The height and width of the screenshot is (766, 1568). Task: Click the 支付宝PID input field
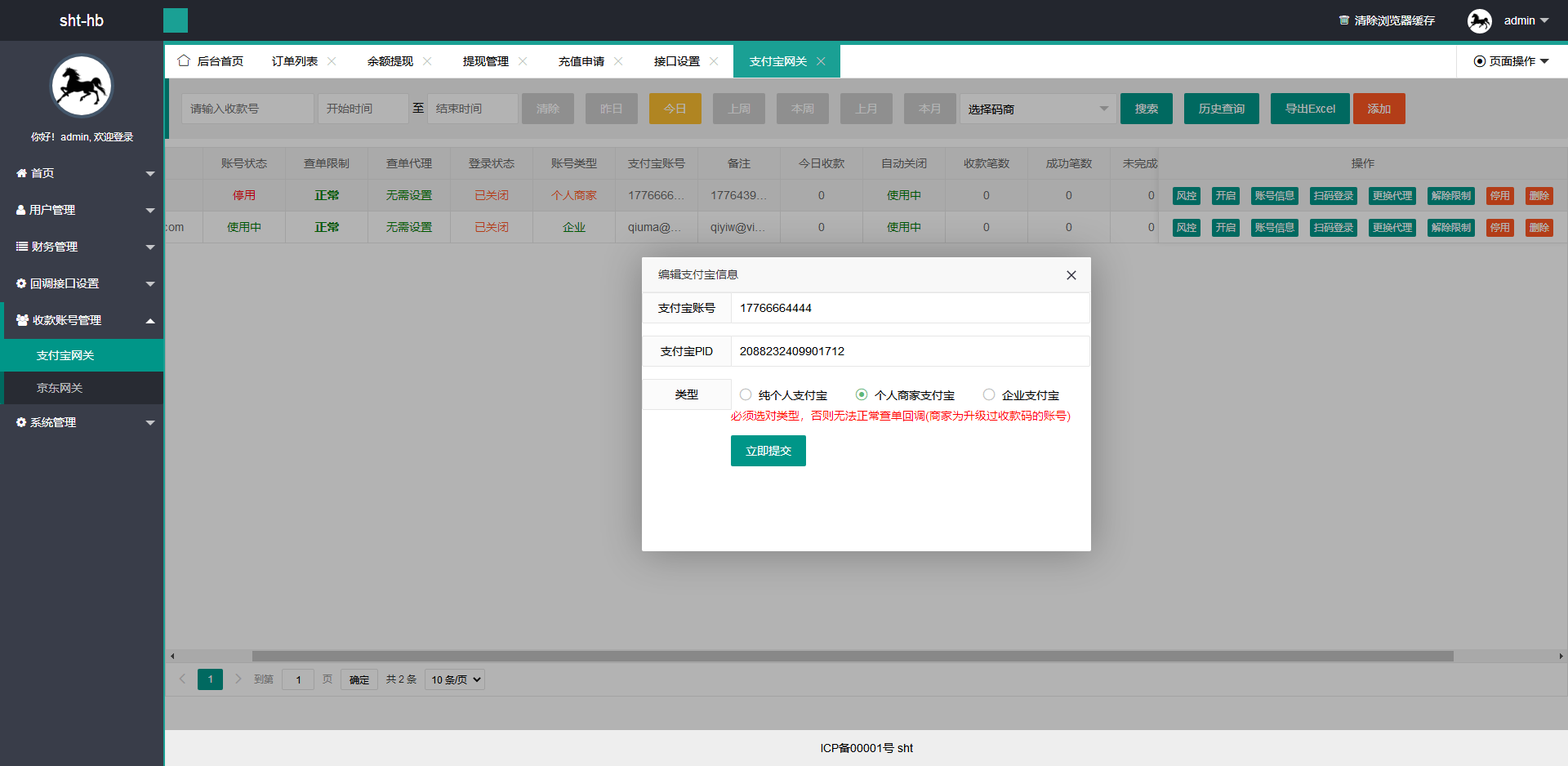coord(909,351)
